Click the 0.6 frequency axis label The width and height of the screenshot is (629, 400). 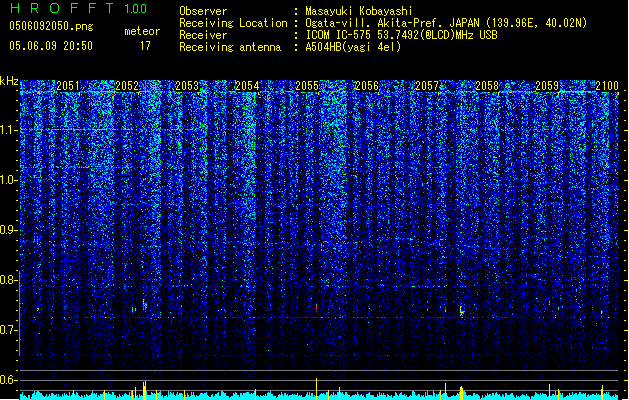click(9, 380)
